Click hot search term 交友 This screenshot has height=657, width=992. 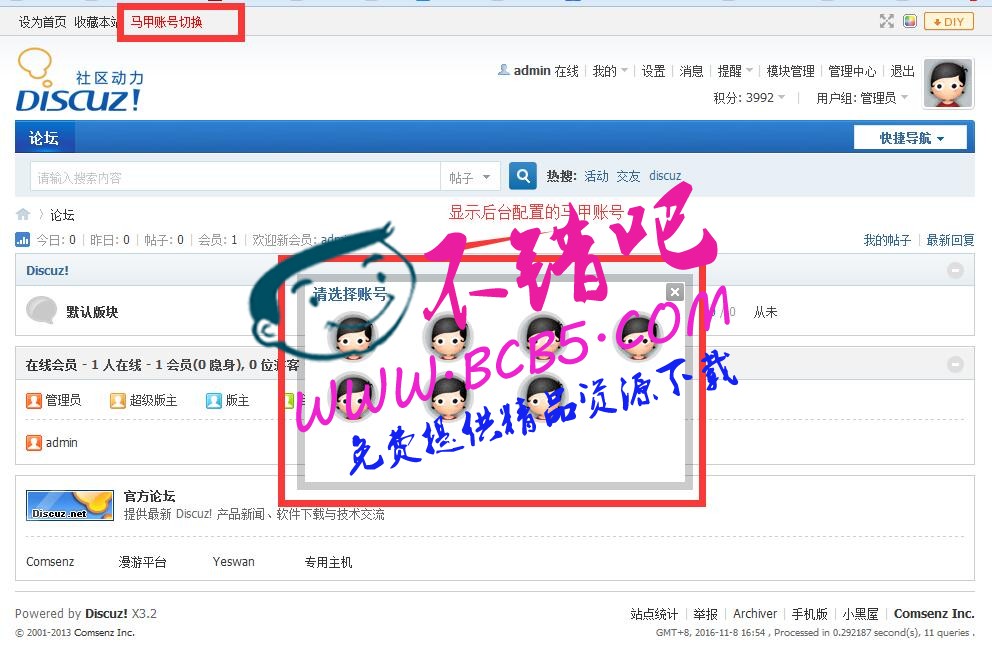(628, 176)
